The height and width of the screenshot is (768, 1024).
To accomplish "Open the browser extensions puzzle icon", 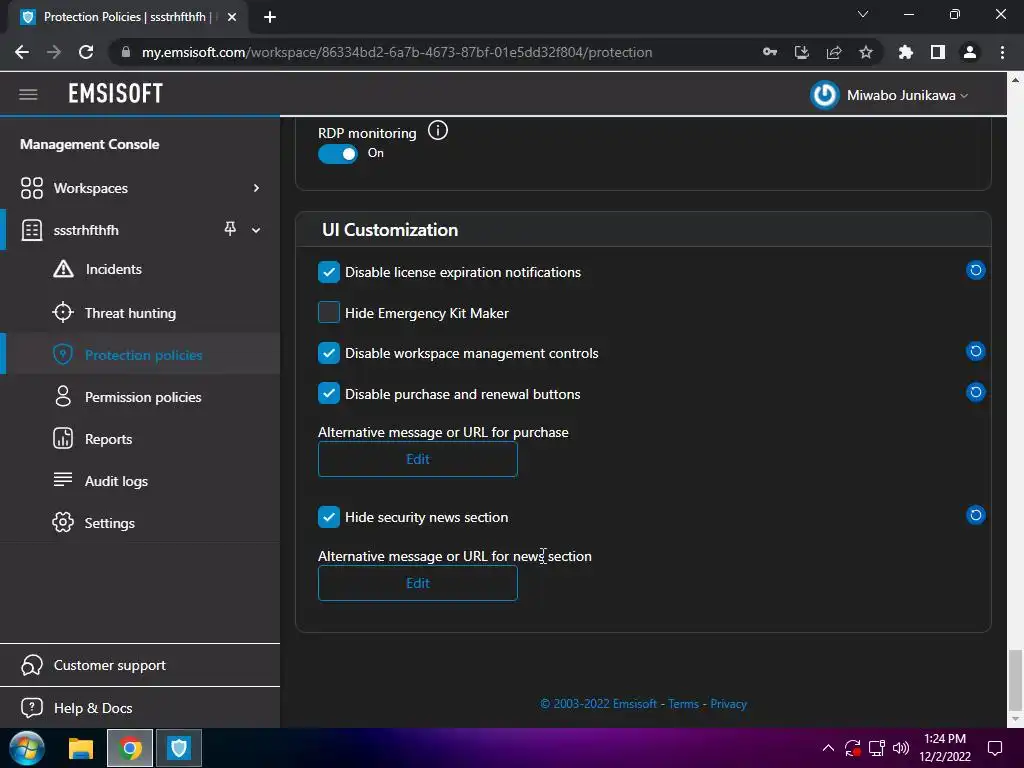I will [905, 52].
